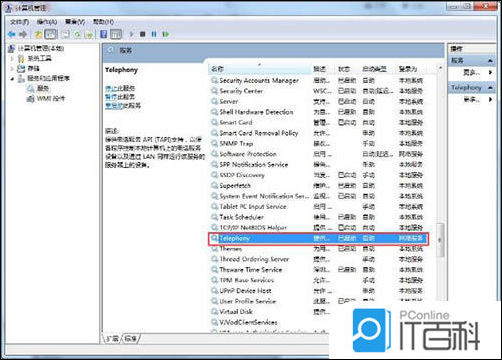Select System Event Notification Service row
502x360 pixels.
pyautogui.click(x=318, y=196)
